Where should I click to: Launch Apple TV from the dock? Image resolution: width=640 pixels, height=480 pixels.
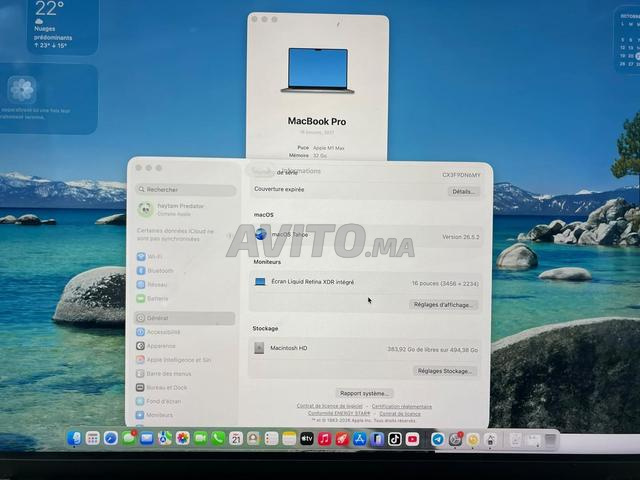pyautogui.click(x=307, y=439)
